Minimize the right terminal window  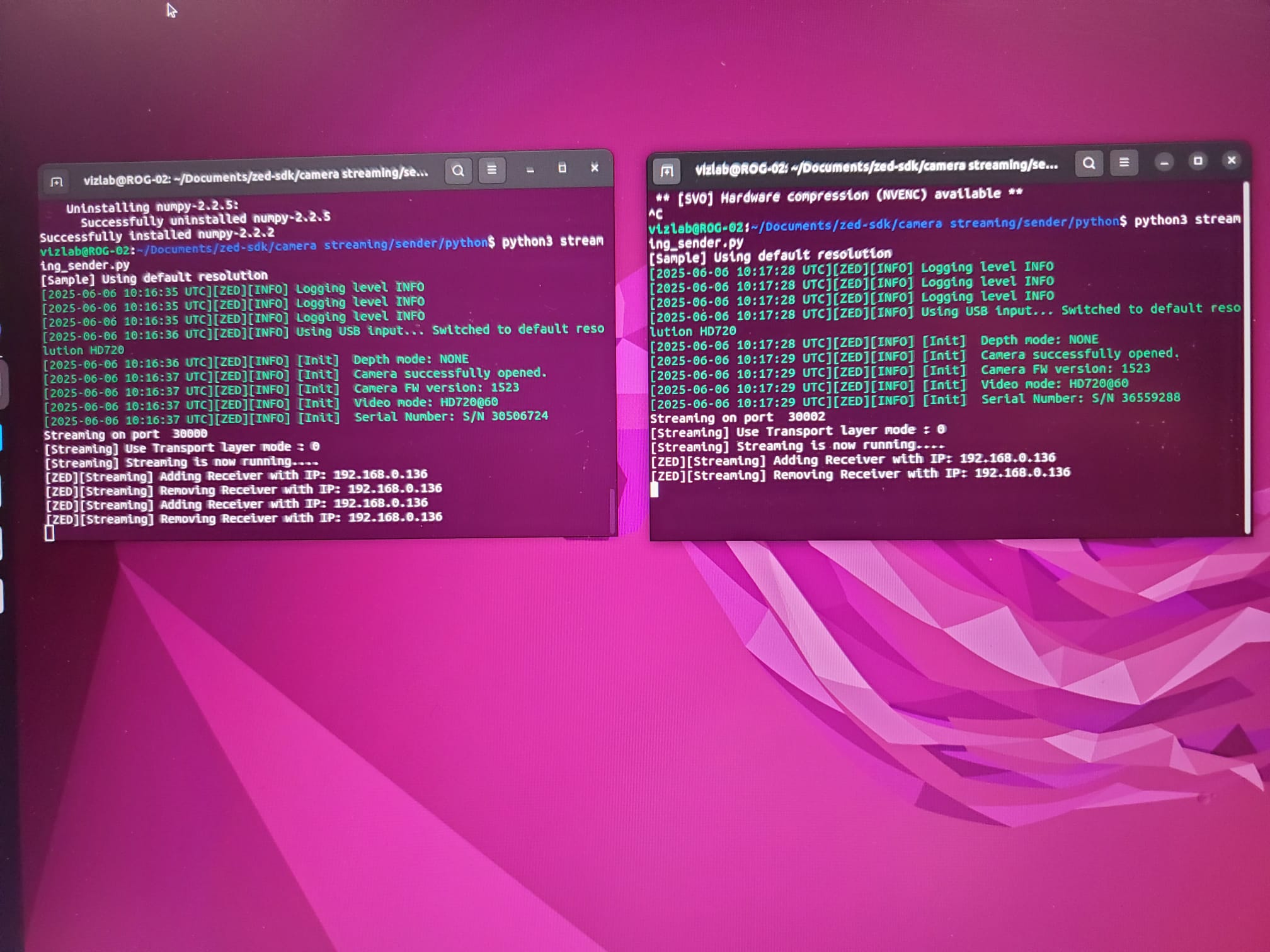[x=1164, y=163]
